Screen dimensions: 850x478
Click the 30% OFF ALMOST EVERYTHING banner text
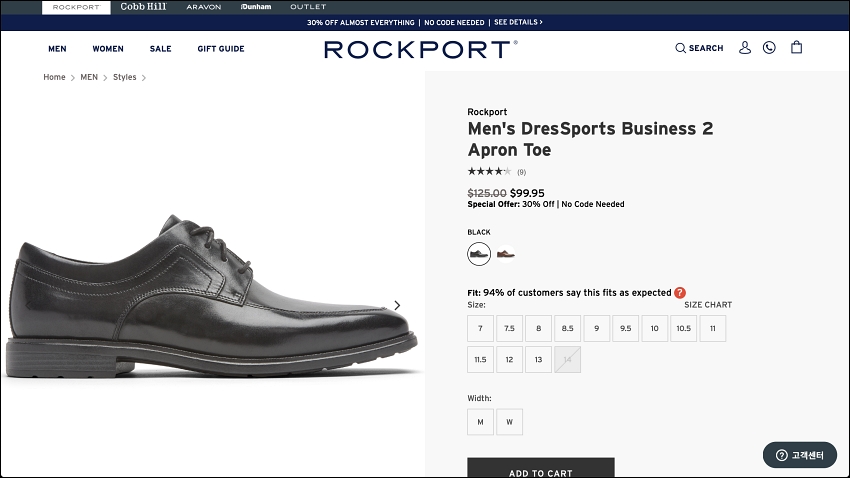pos(360,23)
